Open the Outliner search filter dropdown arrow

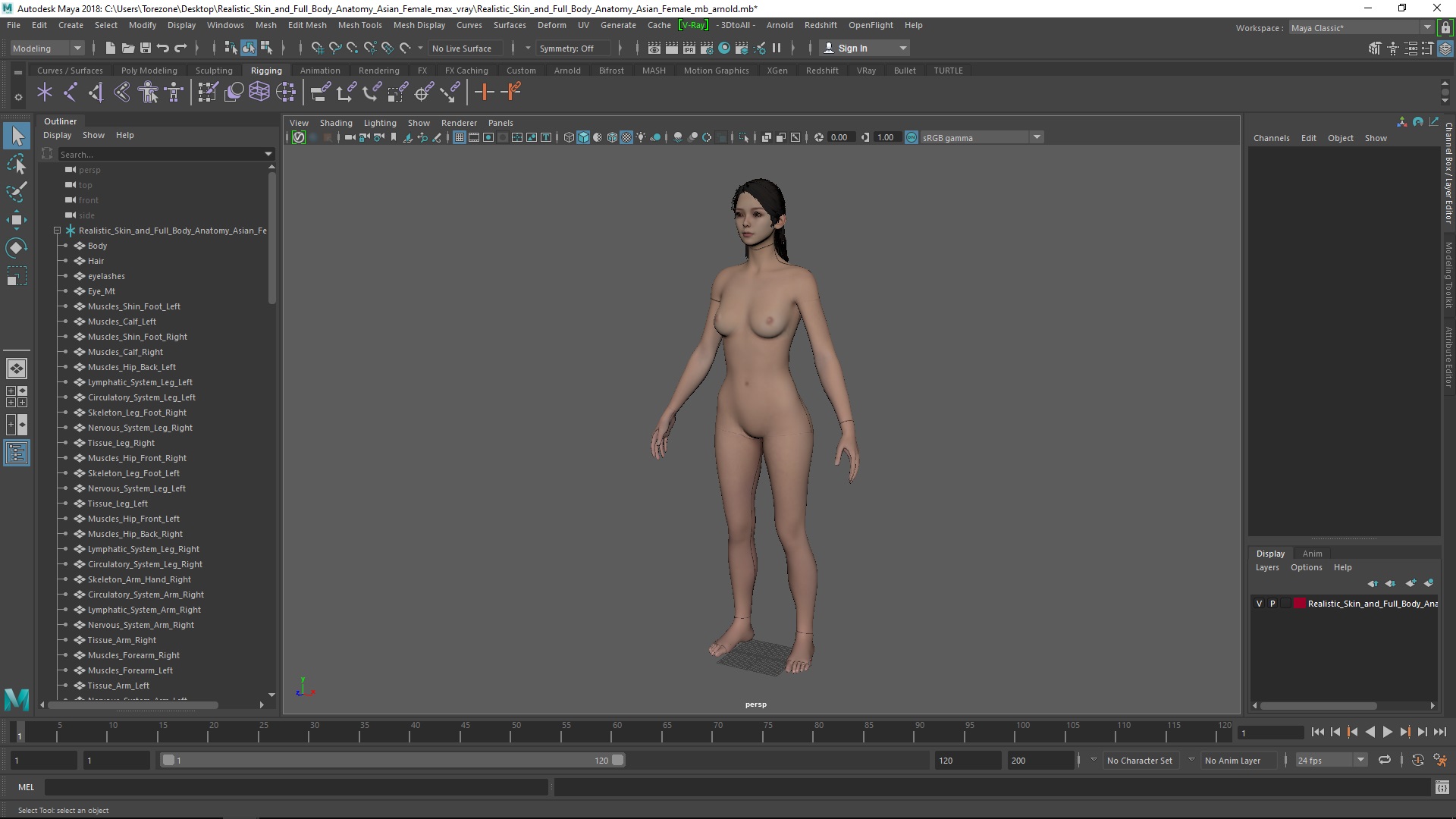click(x=268, y=154)
